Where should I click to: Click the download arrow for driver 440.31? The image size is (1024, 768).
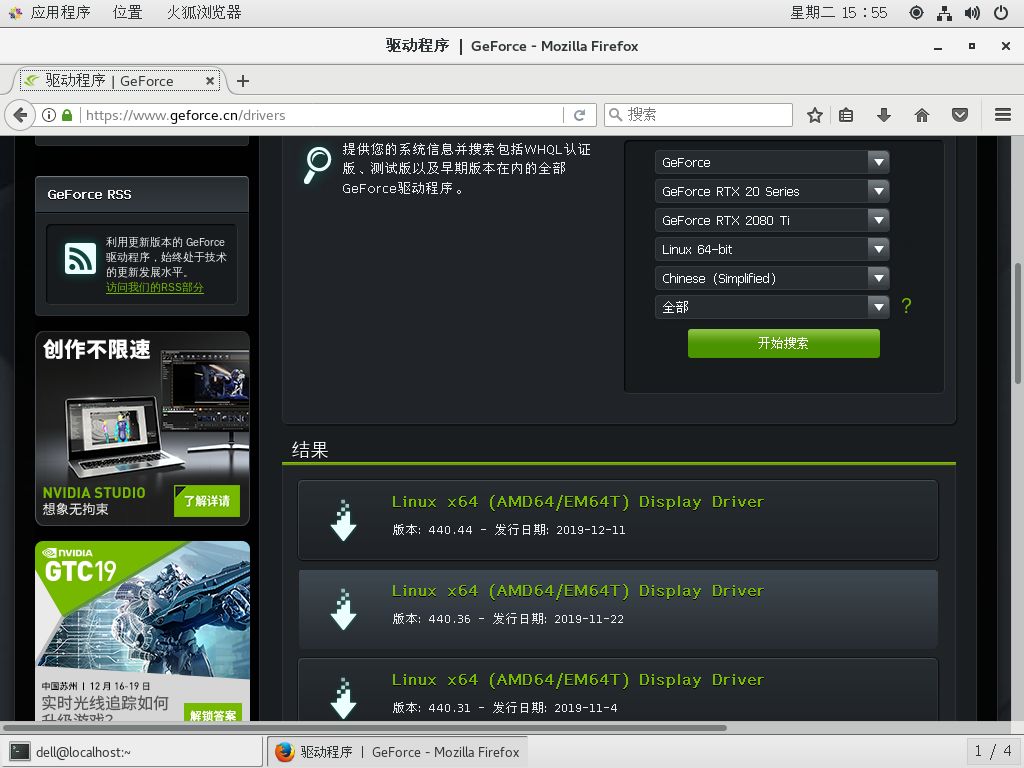pyautogui.click(x=344, y=697)
